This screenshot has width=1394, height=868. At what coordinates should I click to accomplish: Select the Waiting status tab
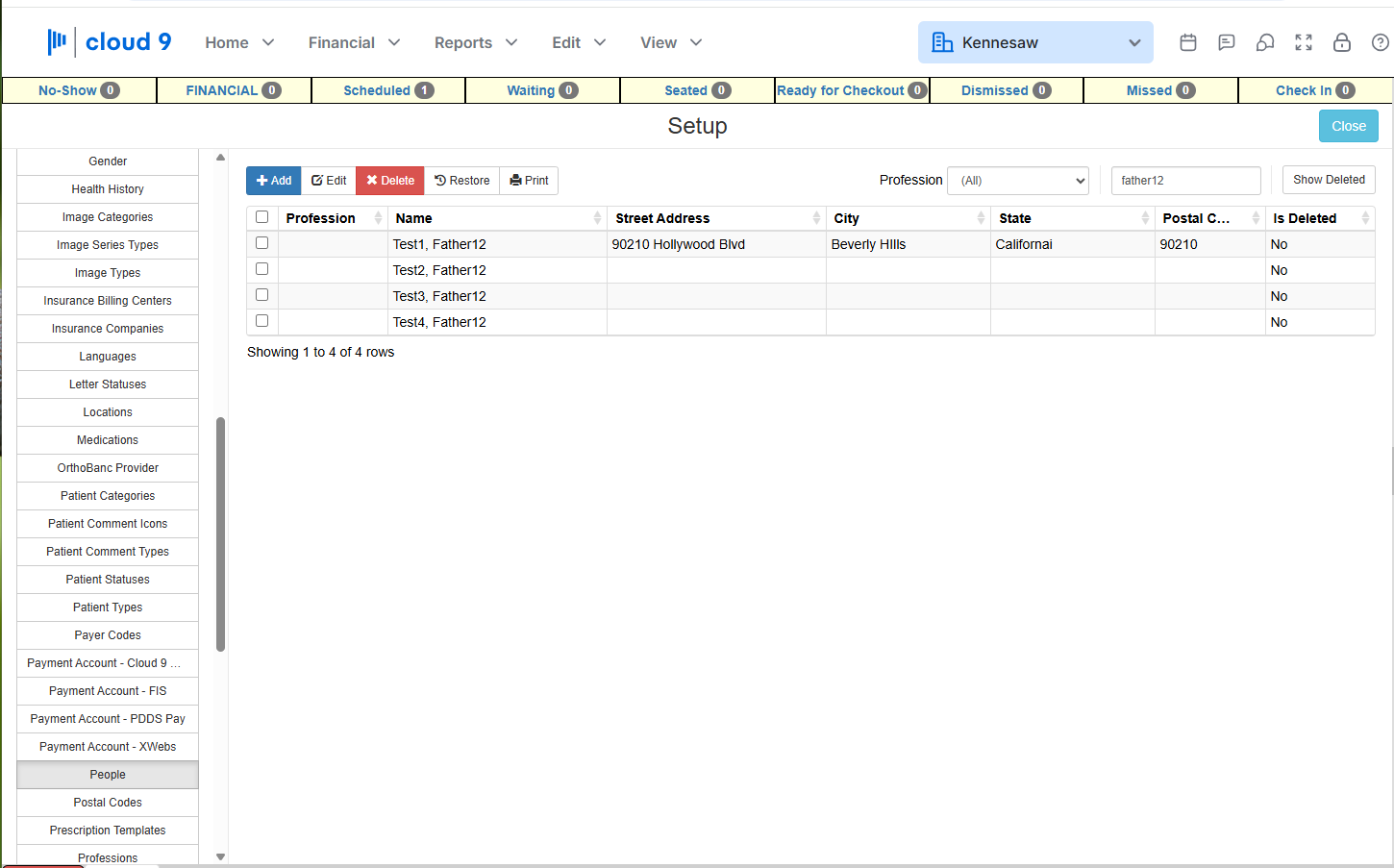(542, 90)
